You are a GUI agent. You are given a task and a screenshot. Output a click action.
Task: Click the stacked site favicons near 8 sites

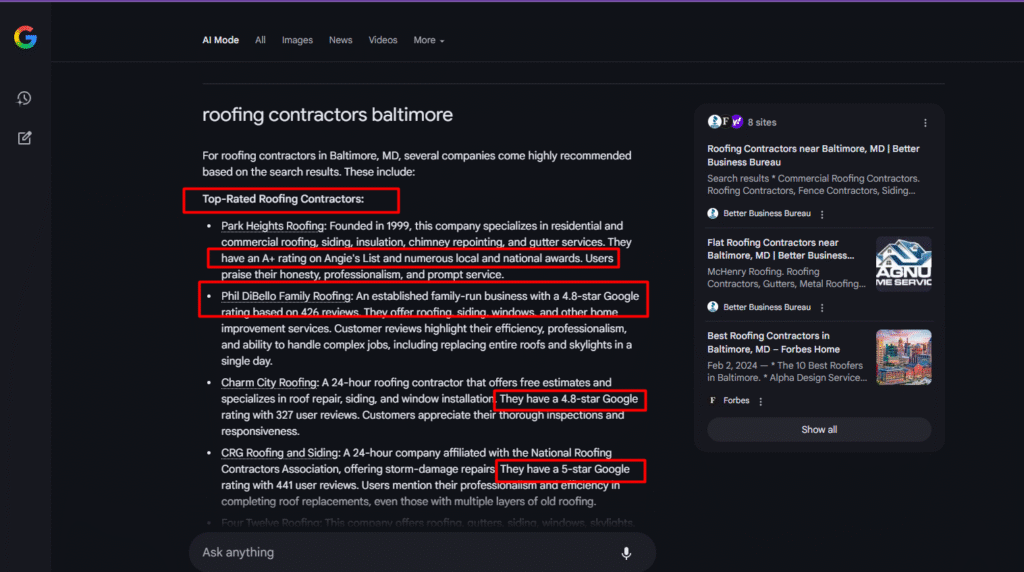725,122
